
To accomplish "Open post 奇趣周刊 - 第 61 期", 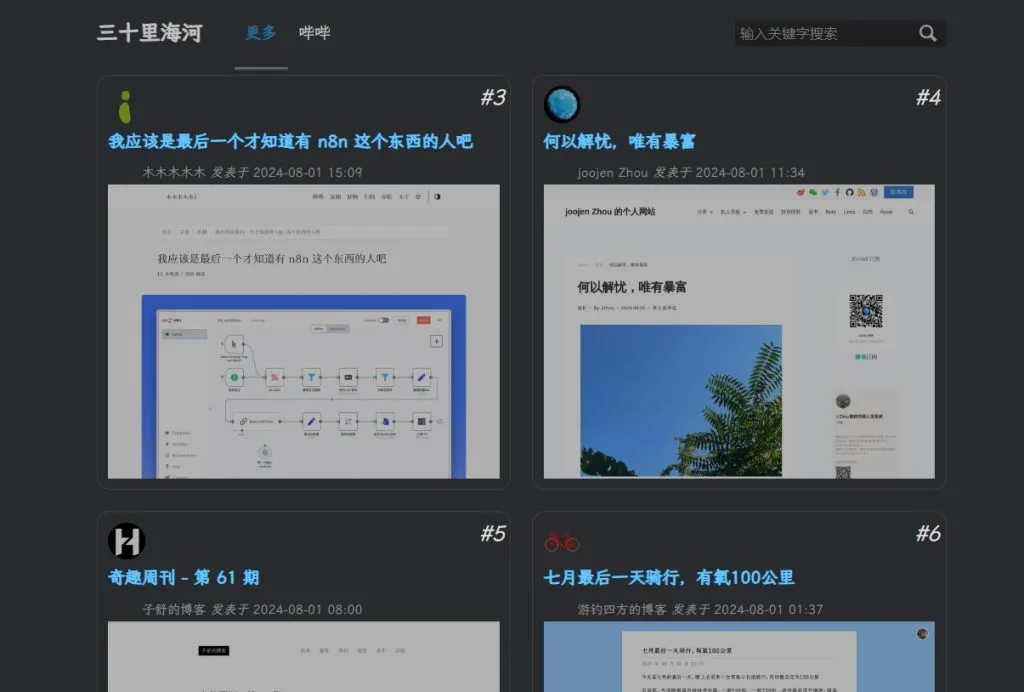I will coord(184,578).
